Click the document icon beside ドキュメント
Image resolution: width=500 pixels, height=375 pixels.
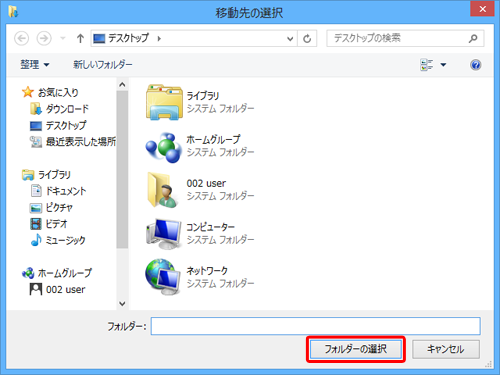tap(36, 191)
